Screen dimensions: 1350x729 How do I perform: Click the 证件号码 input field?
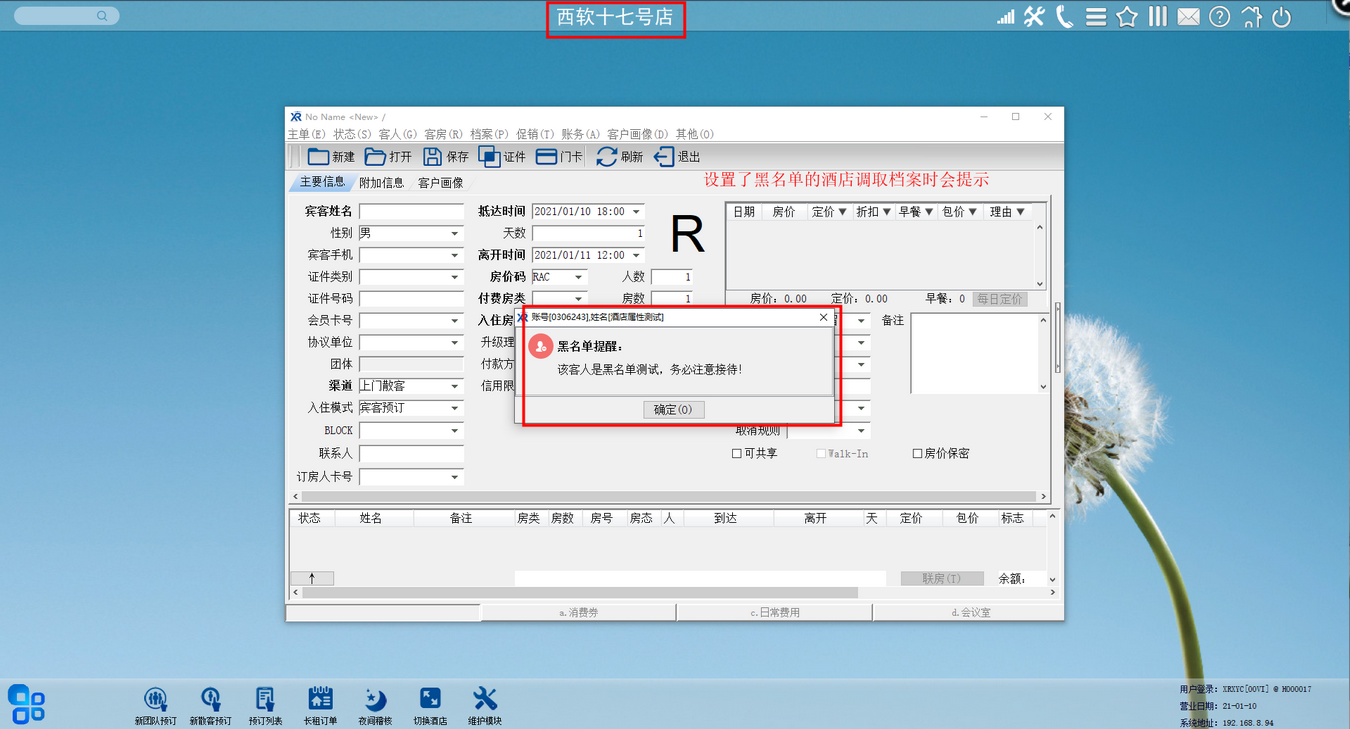[411, 299]
